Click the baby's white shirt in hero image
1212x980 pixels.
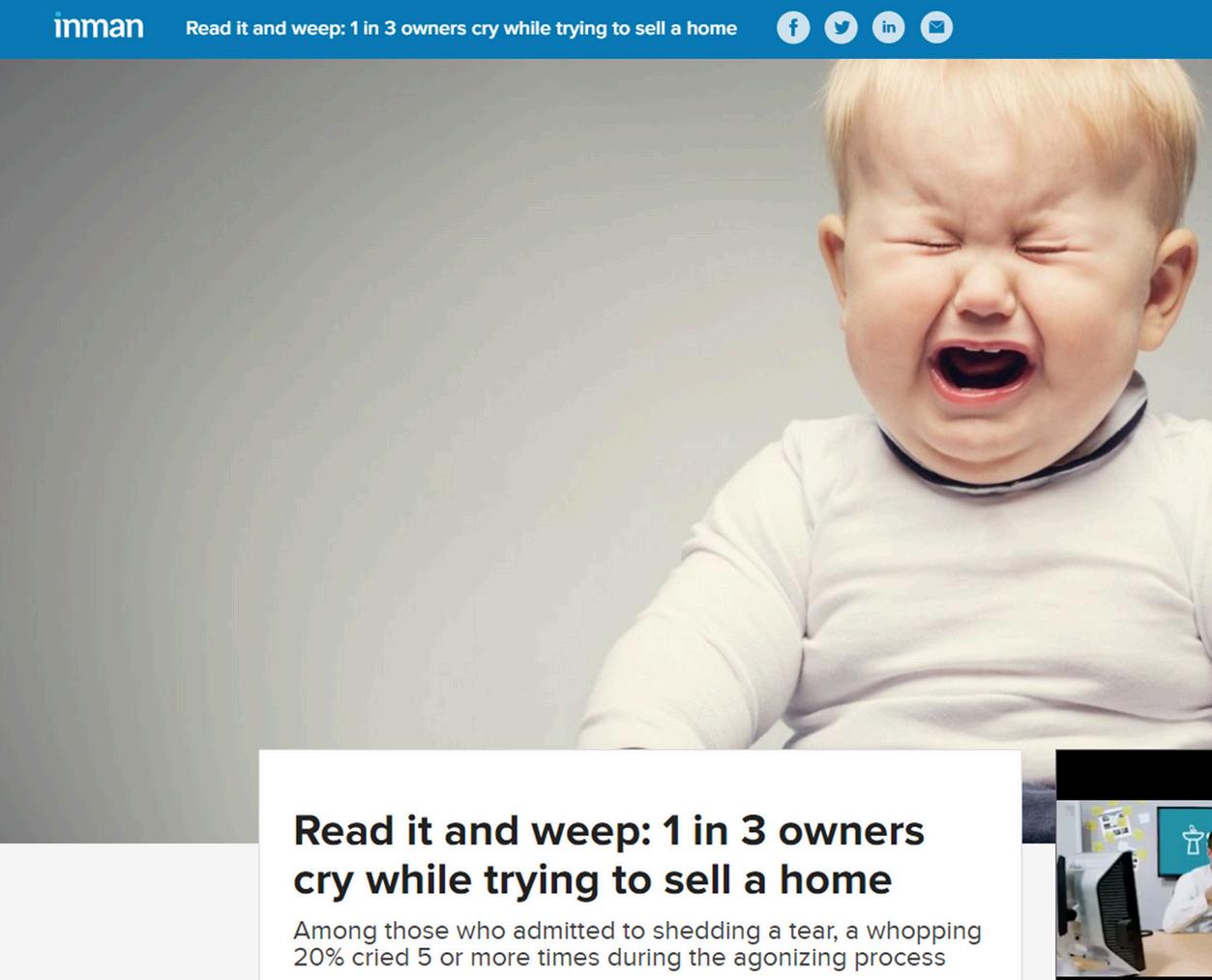919,600
